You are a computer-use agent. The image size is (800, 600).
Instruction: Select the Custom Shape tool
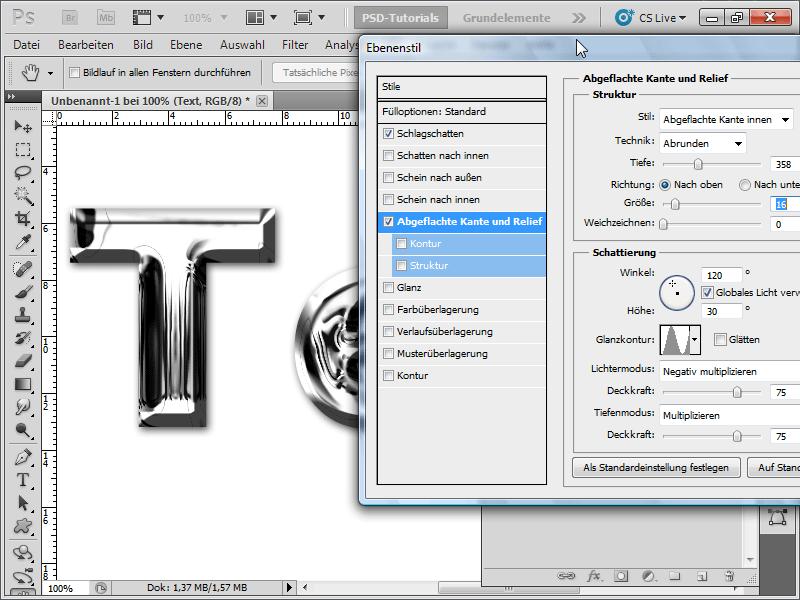[23, 526]
